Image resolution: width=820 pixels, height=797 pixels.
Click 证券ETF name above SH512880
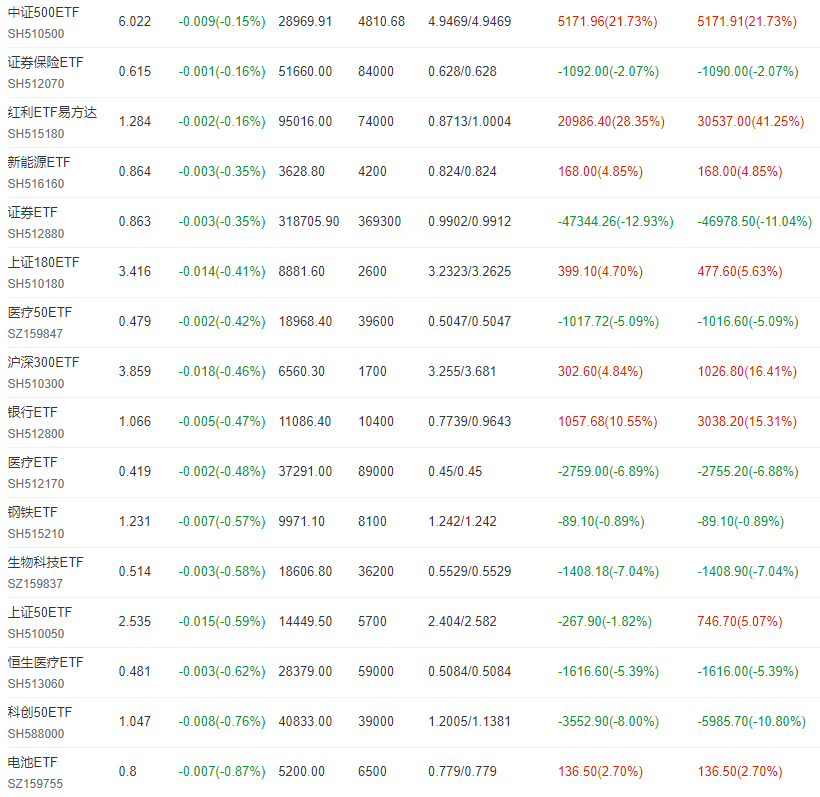click(32, 212)
